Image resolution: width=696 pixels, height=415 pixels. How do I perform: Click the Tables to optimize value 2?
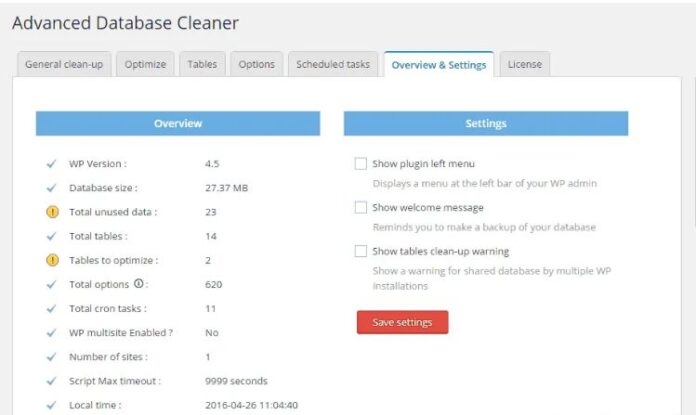pos(208,260)
